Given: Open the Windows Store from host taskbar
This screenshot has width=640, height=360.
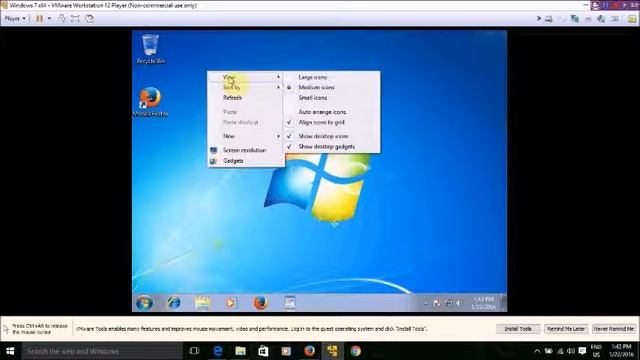Looking at the screenshot, I should (263, 351).
